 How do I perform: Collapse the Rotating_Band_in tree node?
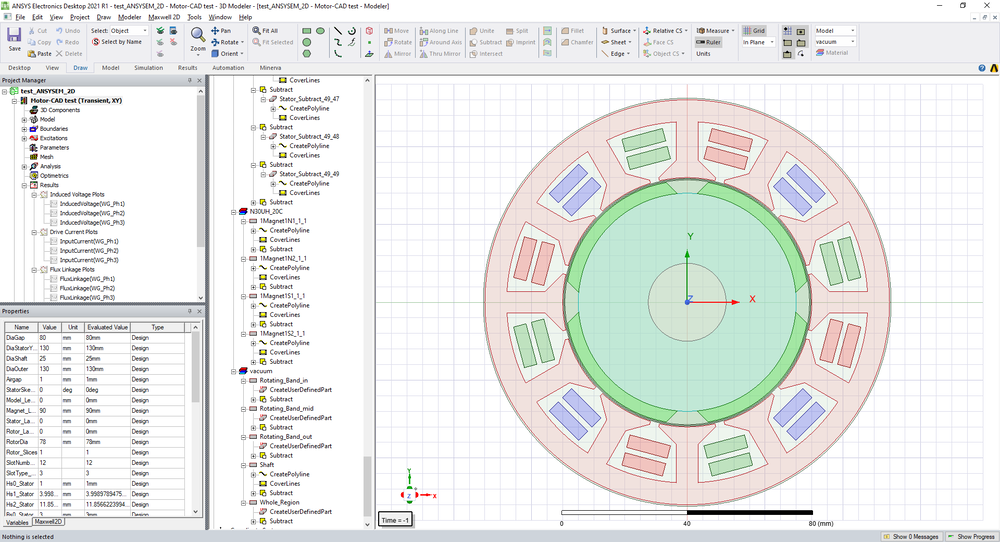(244, 381)
